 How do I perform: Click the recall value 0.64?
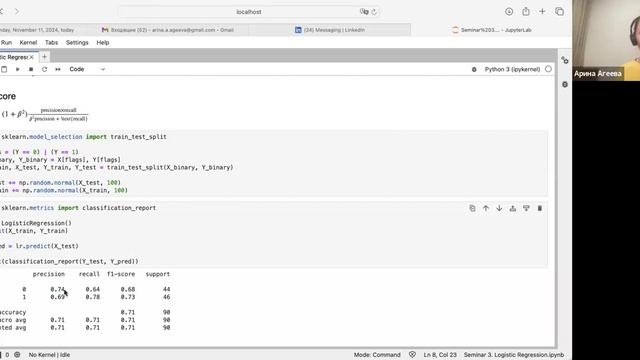pos(93,289)
